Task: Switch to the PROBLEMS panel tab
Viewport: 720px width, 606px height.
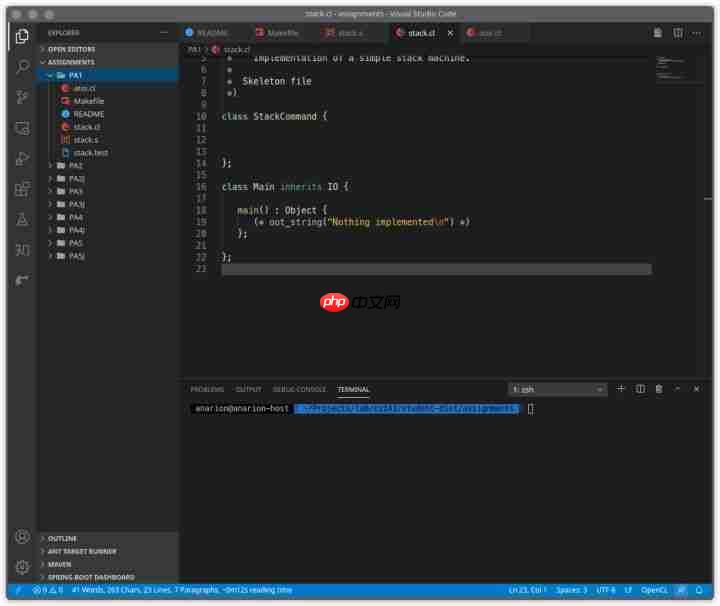Action: [x=207, y=389]
